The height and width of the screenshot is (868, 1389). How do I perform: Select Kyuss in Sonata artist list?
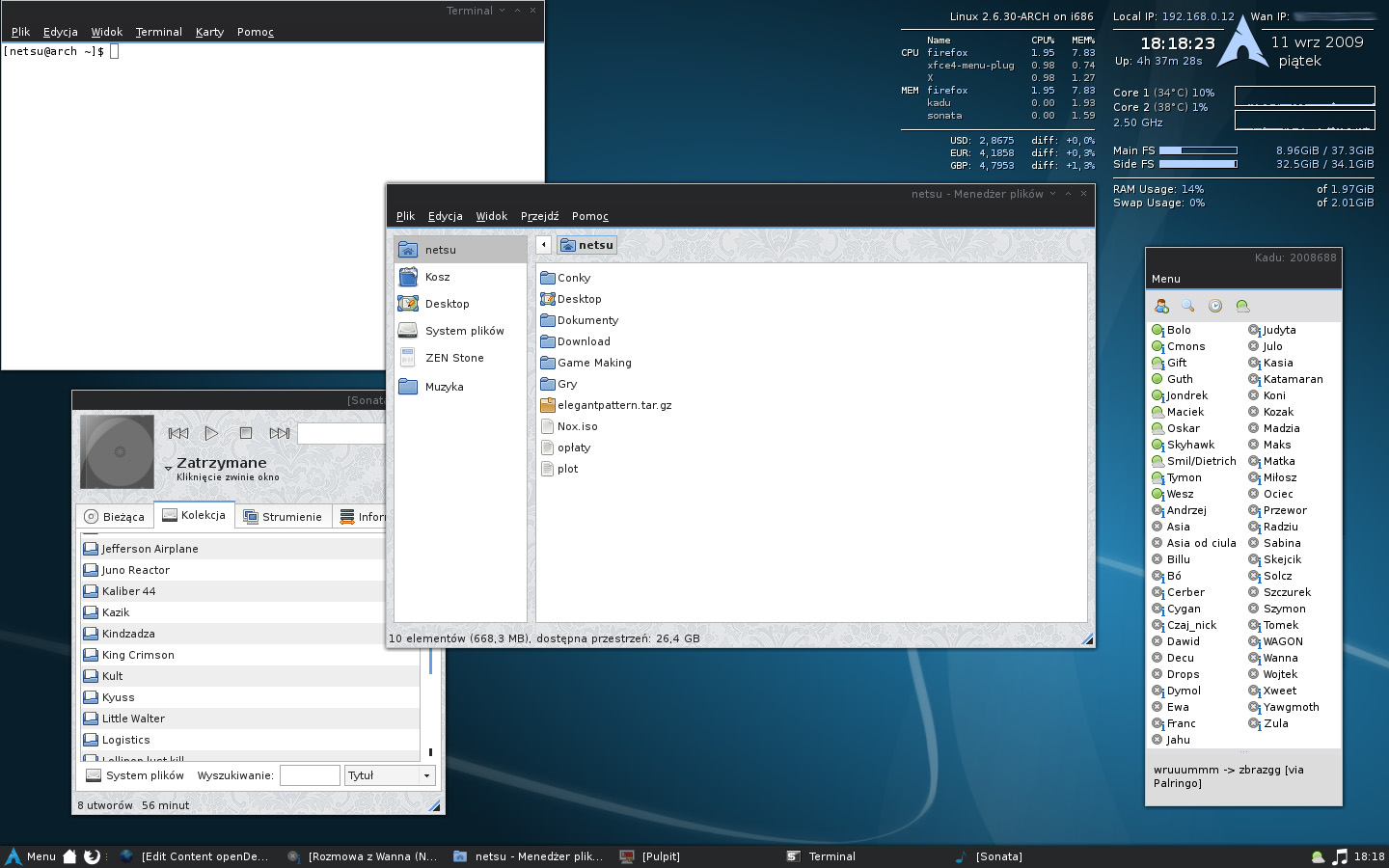pos(251,697)
